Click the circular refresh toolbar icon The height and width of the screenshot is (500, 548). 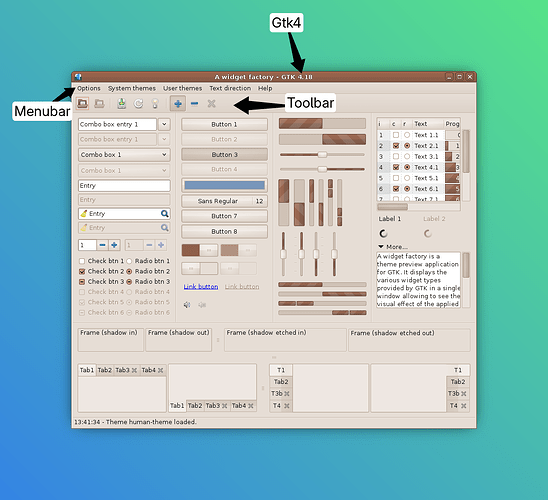[138, 103]
